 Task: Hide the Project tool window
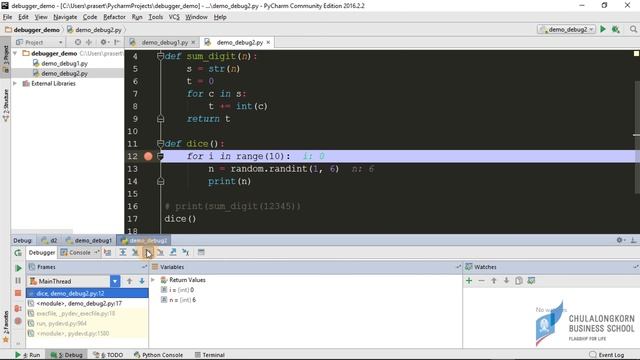tap(117, 42)
